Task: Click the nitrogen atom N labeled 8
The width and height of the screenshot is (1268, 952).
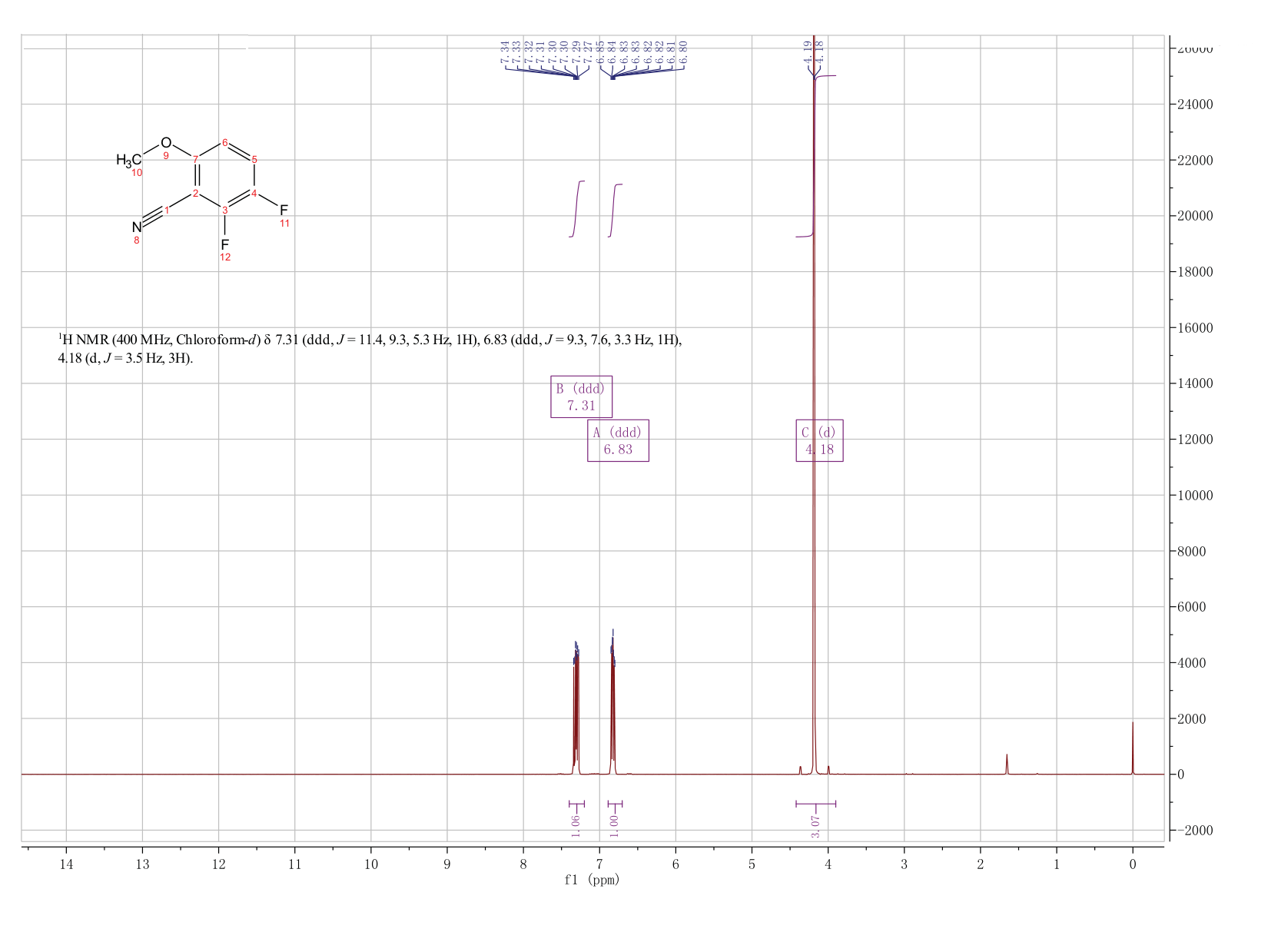Action: click(137, 227)
